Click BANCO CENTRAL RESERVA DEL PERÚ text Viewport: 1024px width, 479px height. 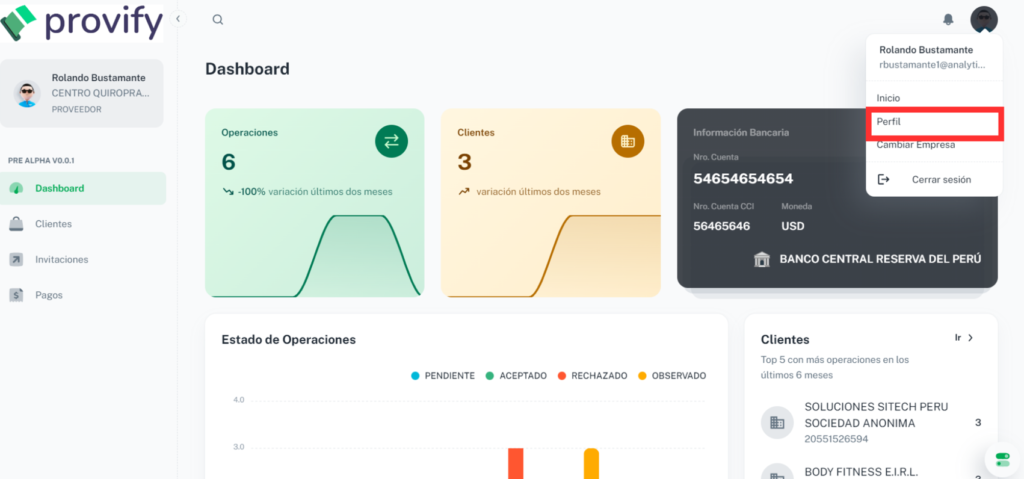pos(880,259)
